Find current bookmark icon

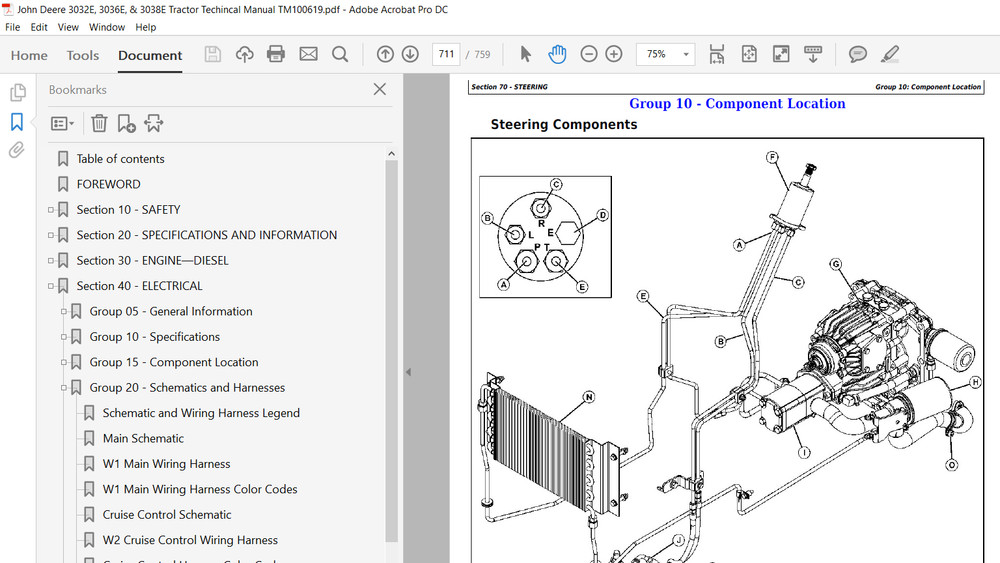(x=154, y=123)
